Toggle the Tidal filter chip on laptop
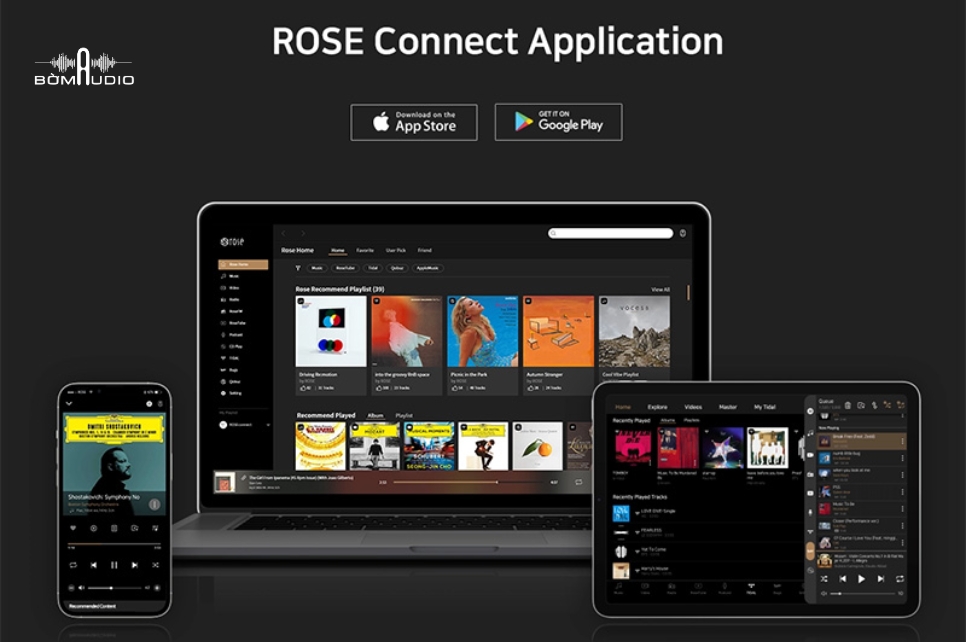 (x=373, y=268)
